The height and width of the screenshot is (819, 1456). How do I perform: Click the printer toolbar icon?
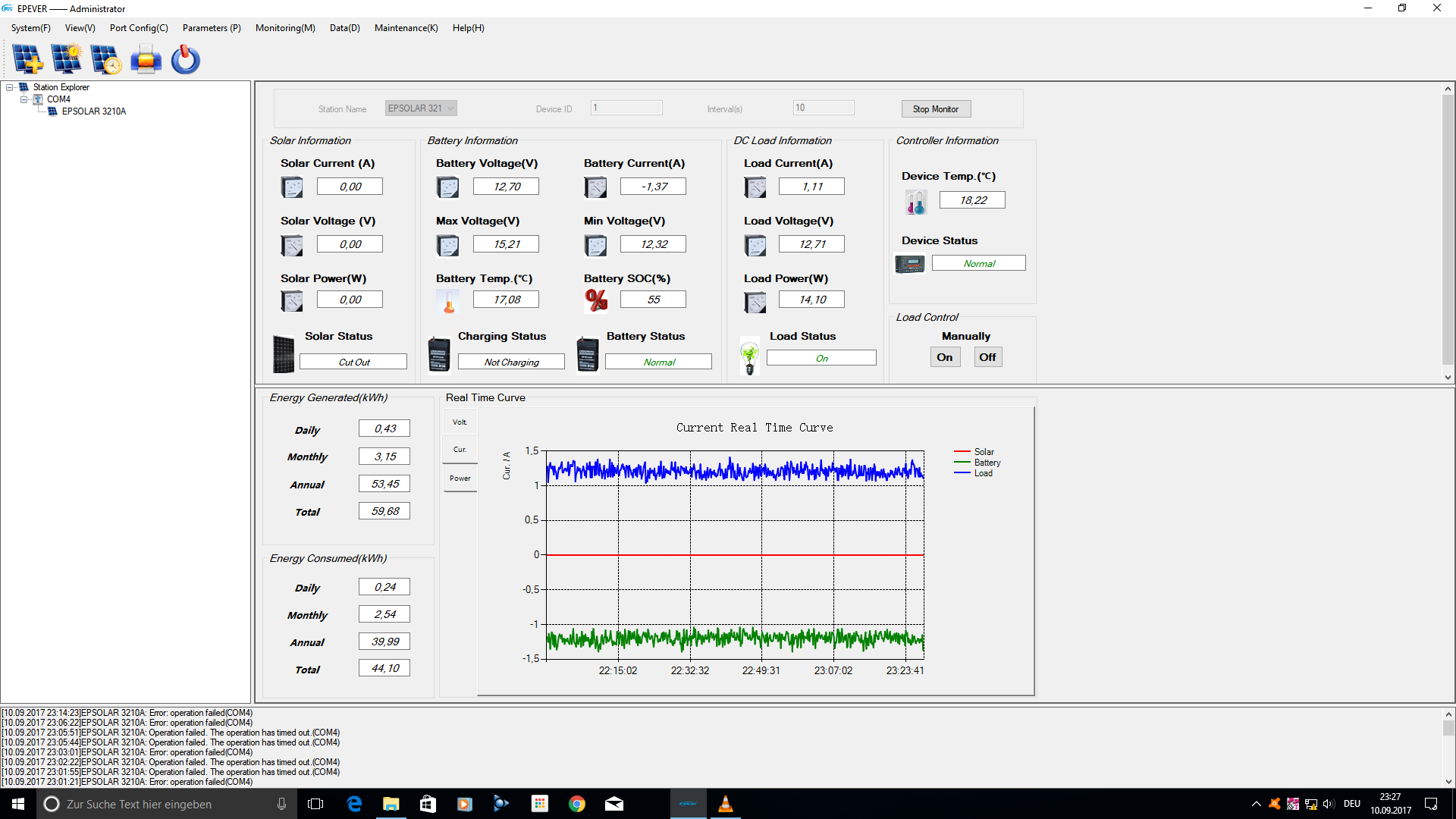click(146, 59)
